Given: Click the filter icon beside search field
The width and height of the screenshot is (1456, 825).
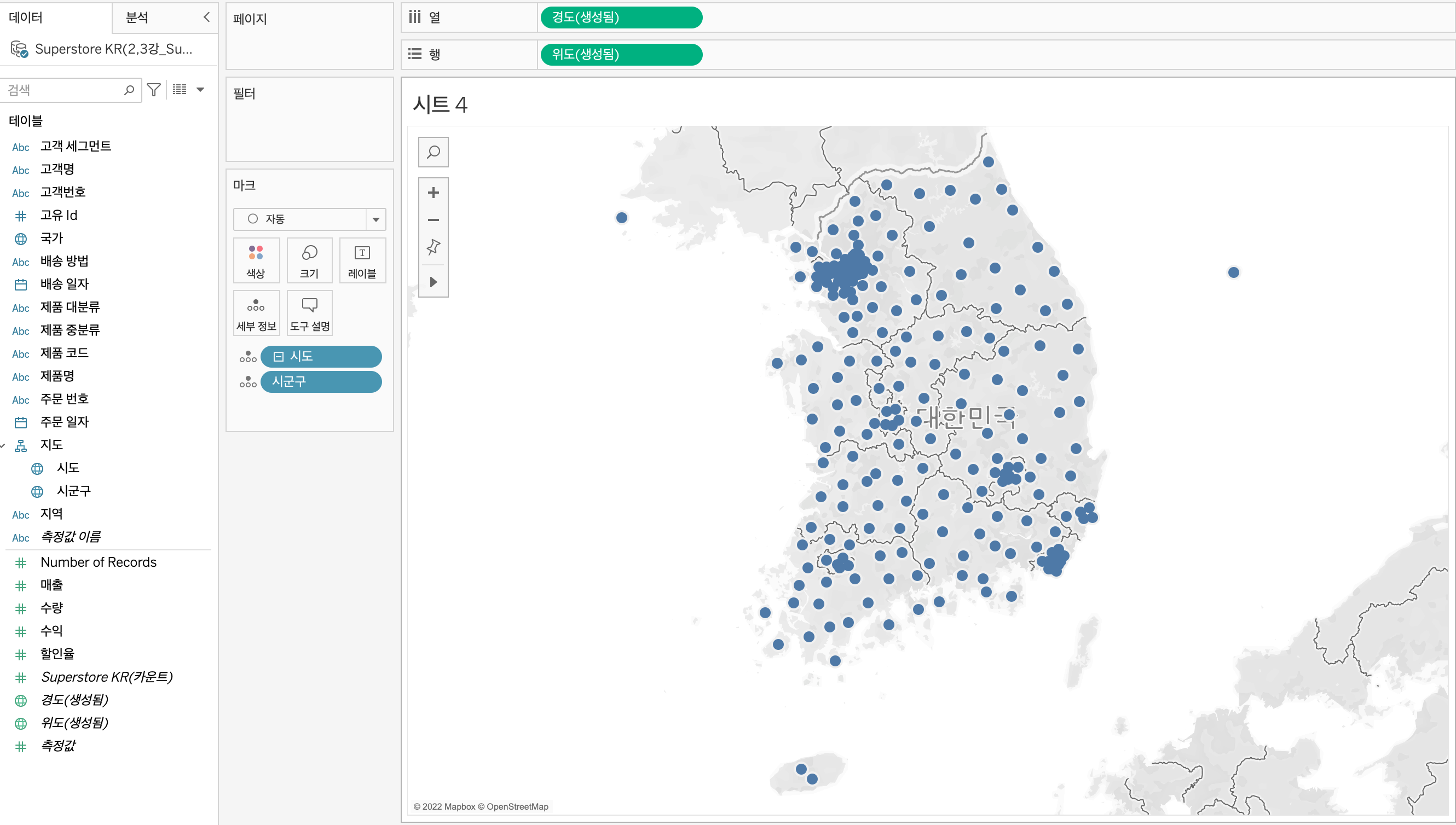Looking at the screenshot, I should [x=154, y=90].
